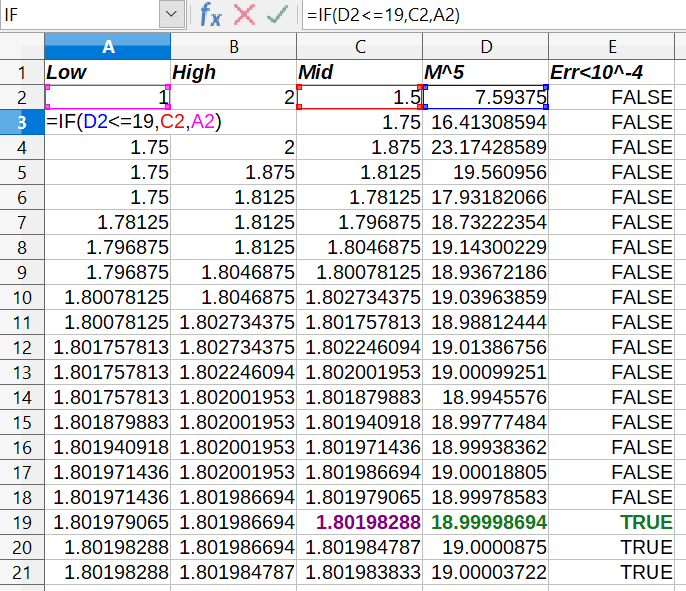Click cell D13 showing 19.00099251

(x=486, y=372)
